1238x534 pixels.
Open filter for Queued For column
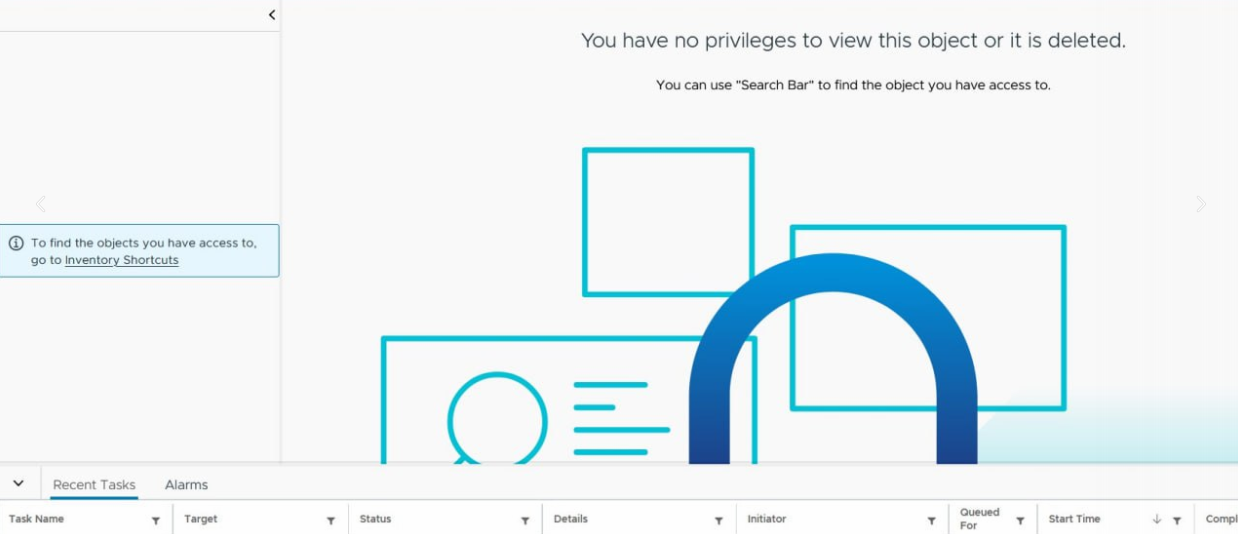pyautogui.click(x=1020, y=520)
